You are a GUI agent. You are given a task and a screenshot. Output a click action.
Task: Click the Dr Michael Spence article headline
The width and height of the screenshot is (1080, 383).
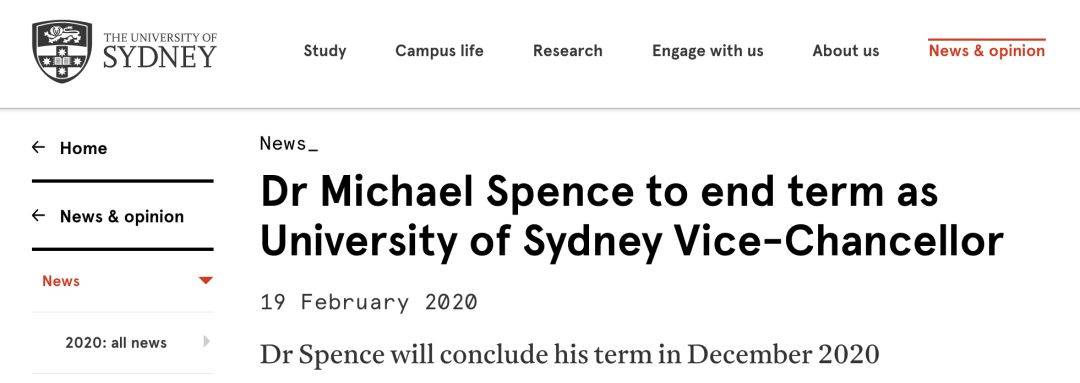click(x=632, y=217)
